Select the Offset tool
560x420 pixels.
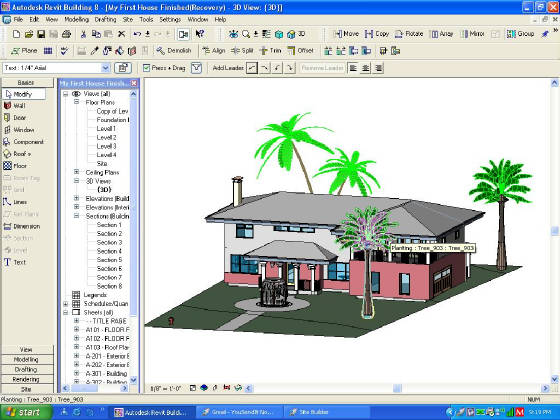(300, 51)
